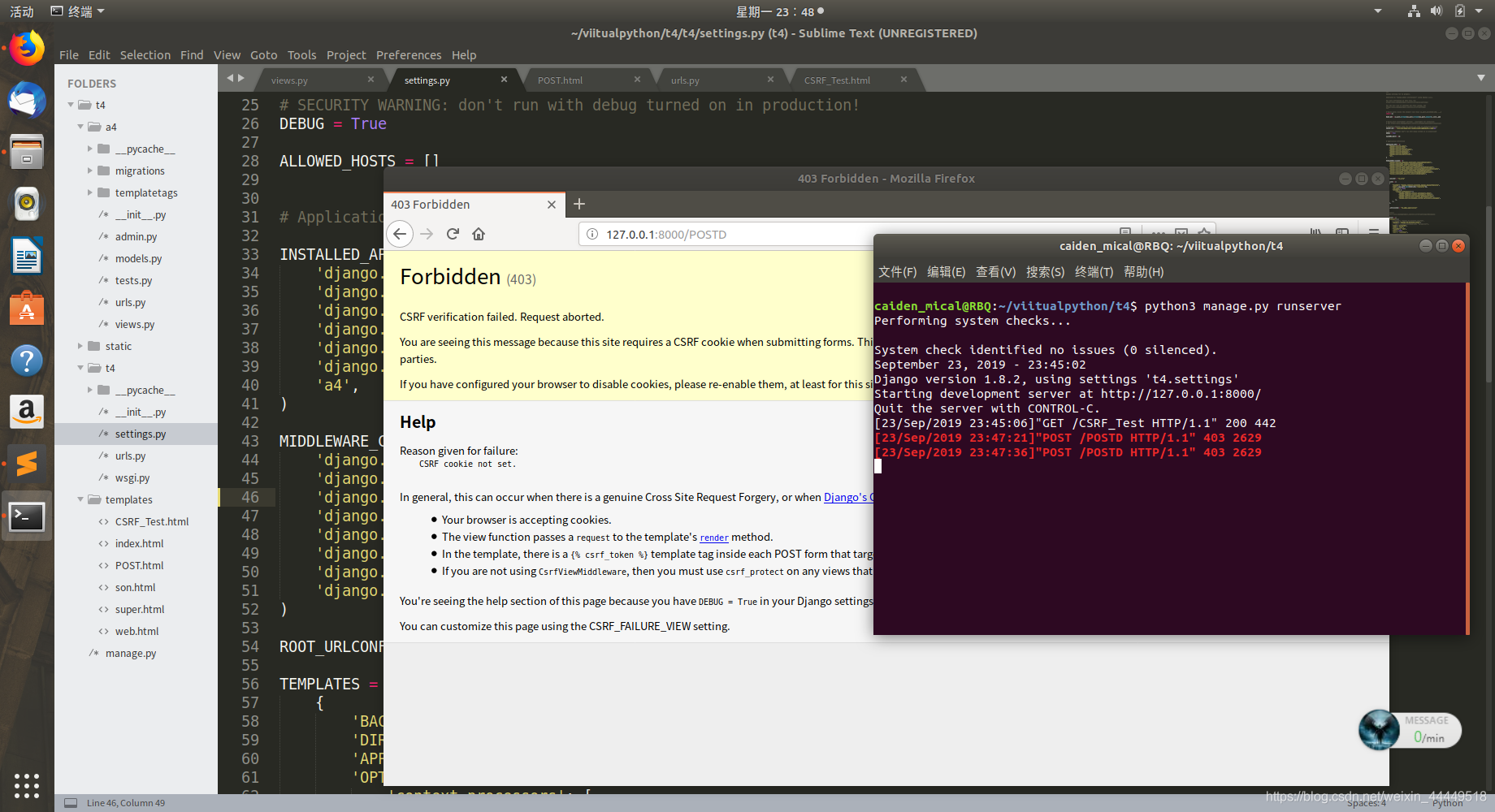Close the POST.html tab in Sublime
Image resolution: width=1495 pixels, height=812 pixels.
pyautogui.click(x=637, y=80)
